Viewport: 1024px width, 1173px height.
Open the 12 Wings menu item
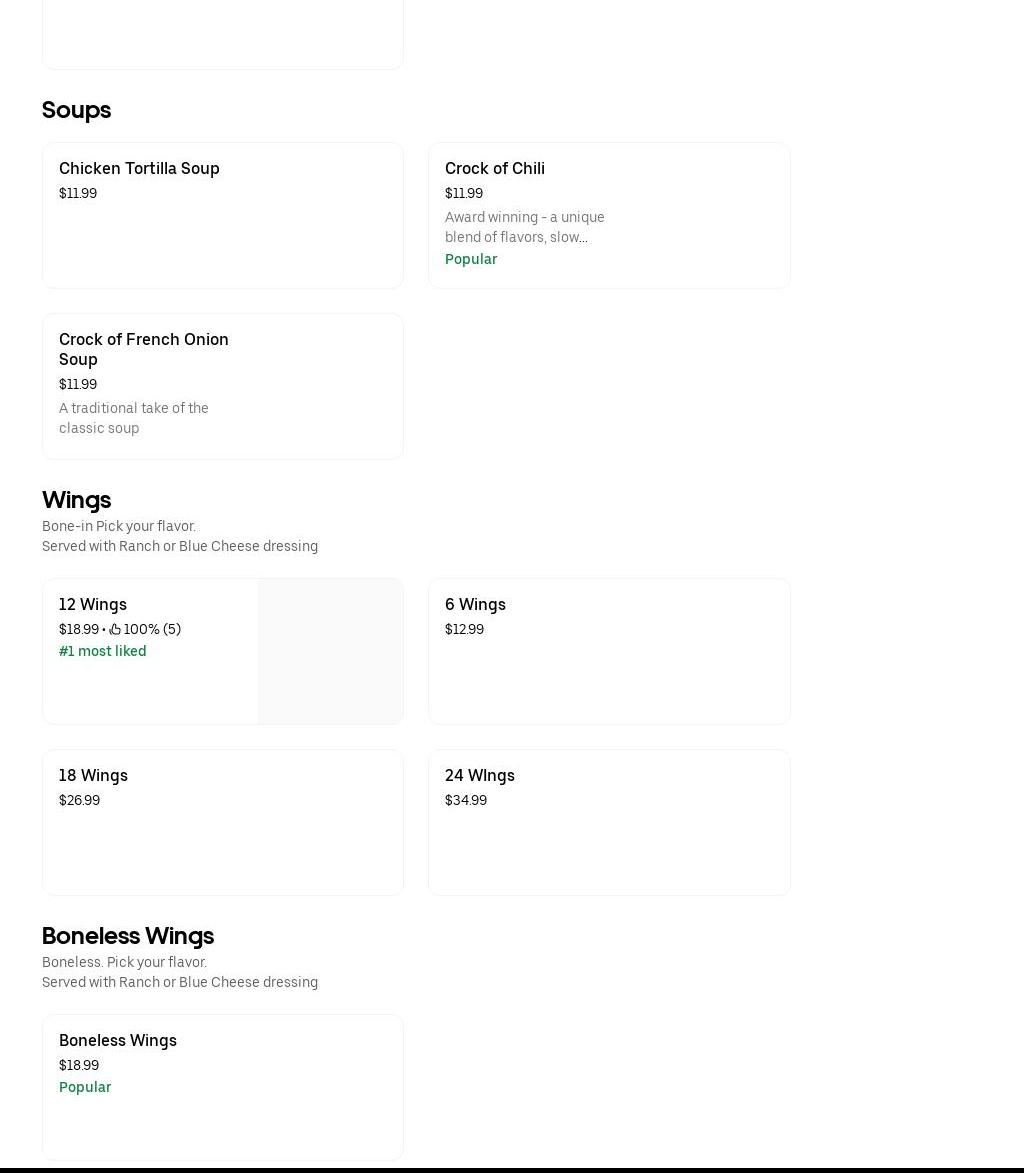tap(222, 651)
